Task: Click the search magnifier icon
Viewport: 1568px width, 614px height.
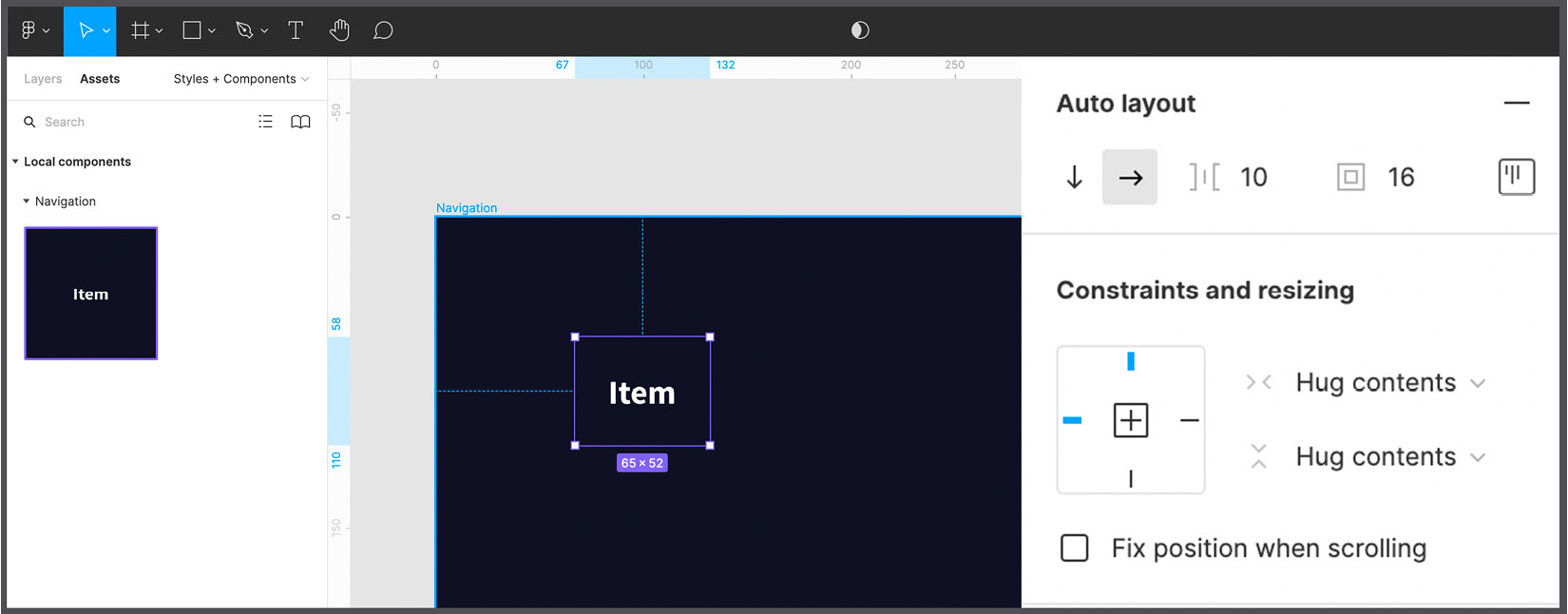Action: pos(29,122)
